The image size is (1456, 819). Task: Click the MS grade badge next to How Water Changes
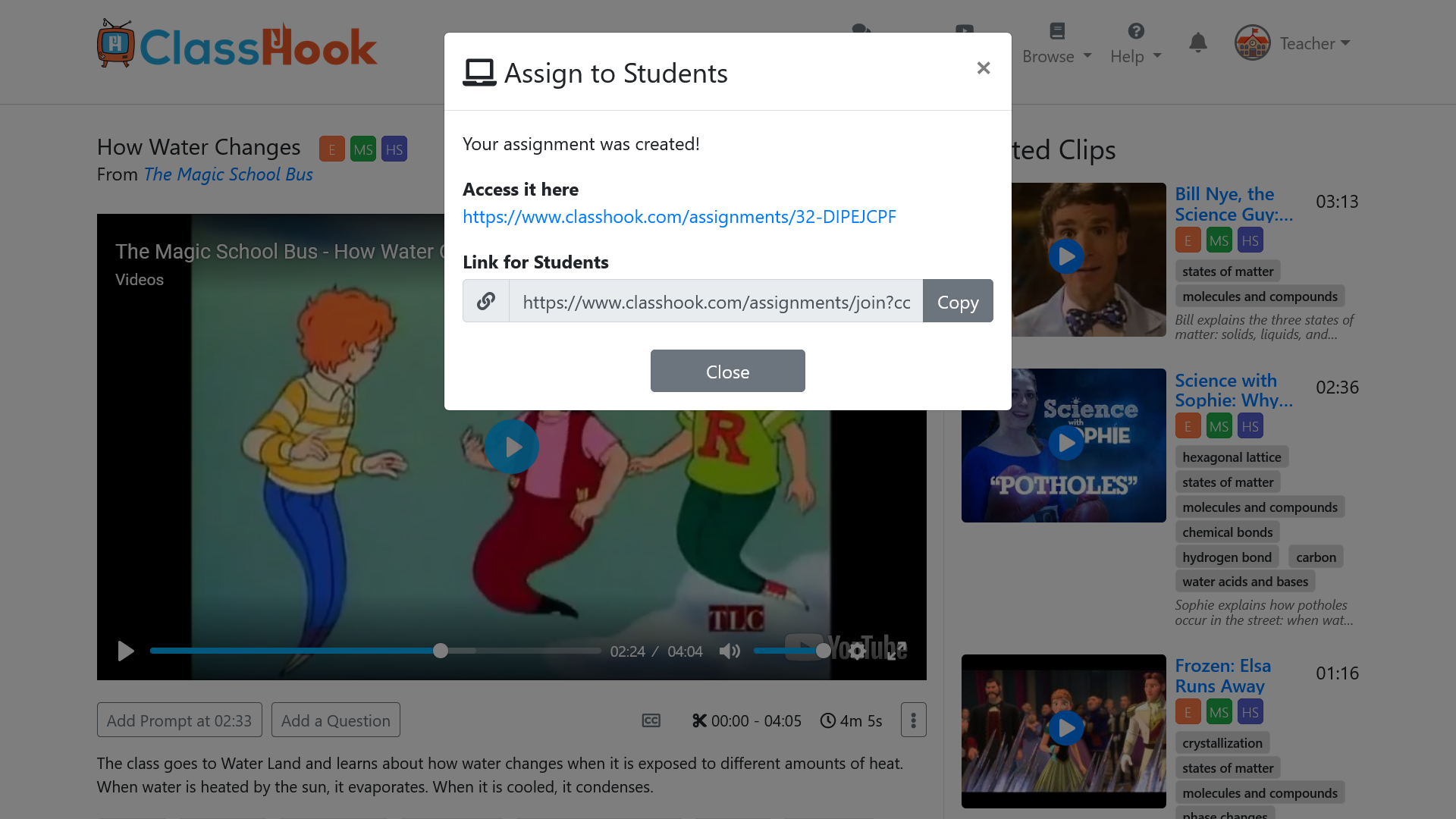[x=363, y=149]
